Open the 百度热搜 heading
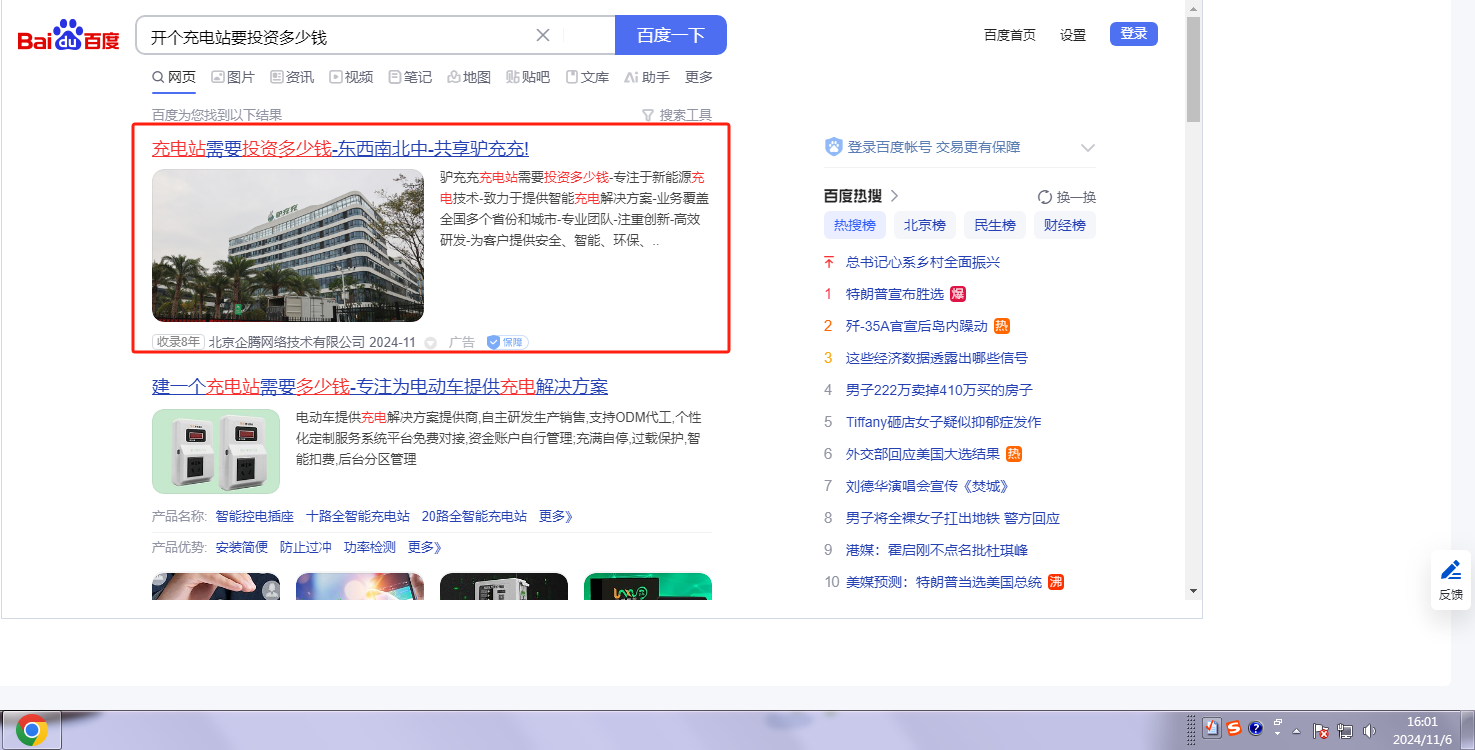Image resolution: width=1475 pixels, height=750 pixels. 861,196
